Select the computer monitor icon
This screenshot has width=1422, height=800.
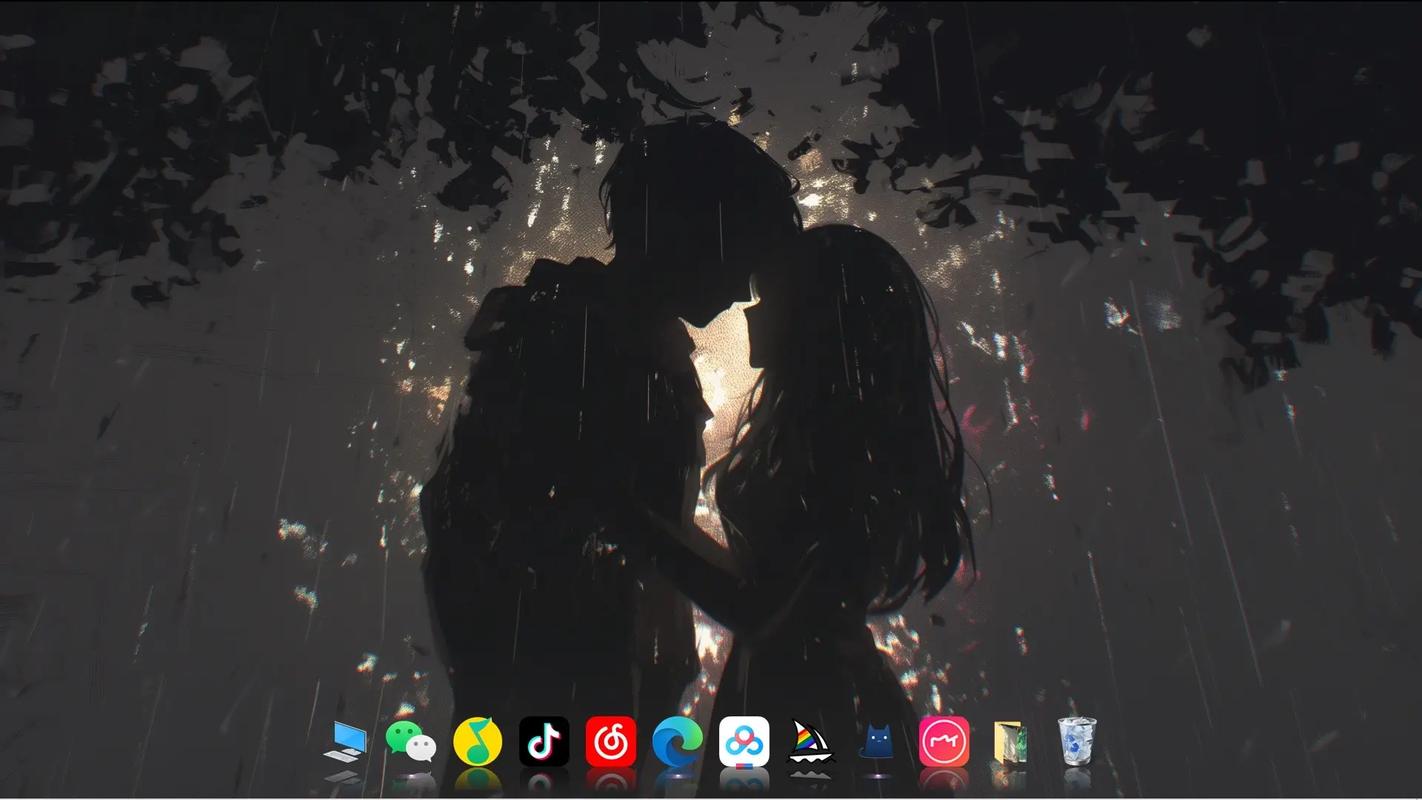coord(346,742)
